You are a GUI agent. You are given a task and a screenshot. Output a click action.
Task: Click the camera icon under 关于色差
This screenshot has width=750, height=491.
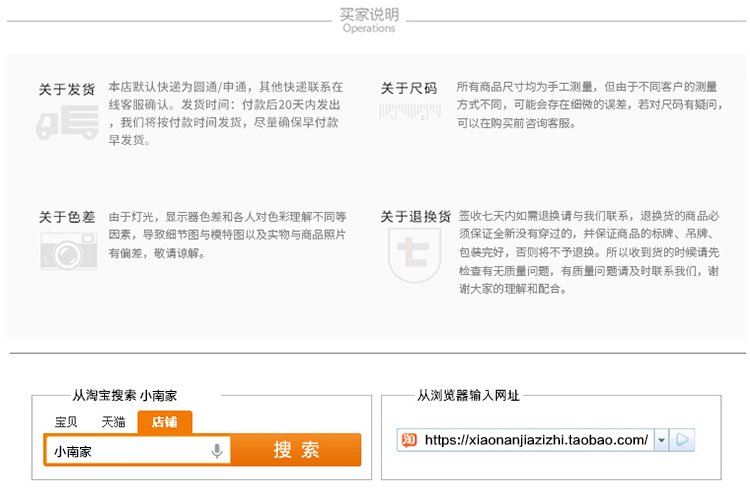67,249
